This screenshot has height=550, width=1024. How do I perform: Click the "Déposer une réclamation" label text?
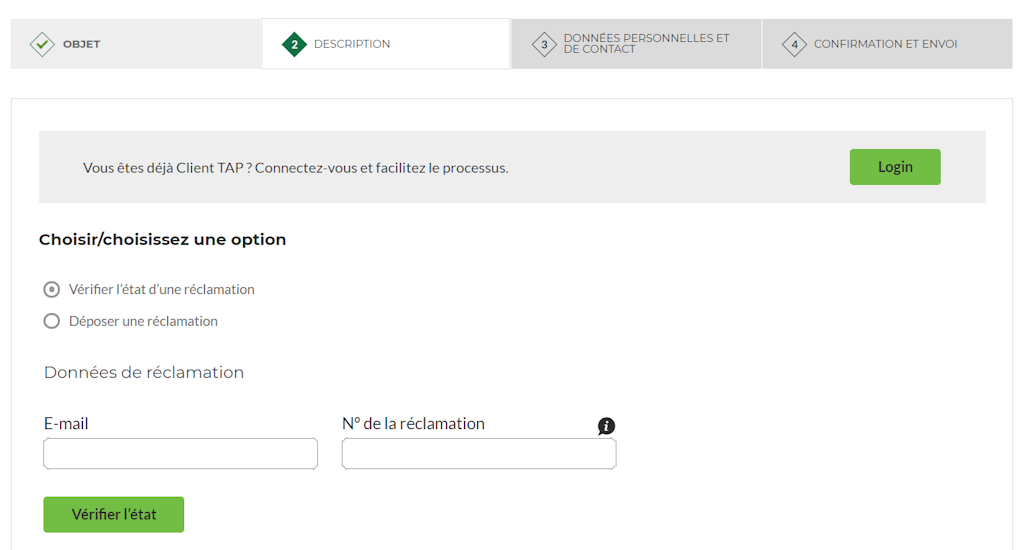(143, 321)
